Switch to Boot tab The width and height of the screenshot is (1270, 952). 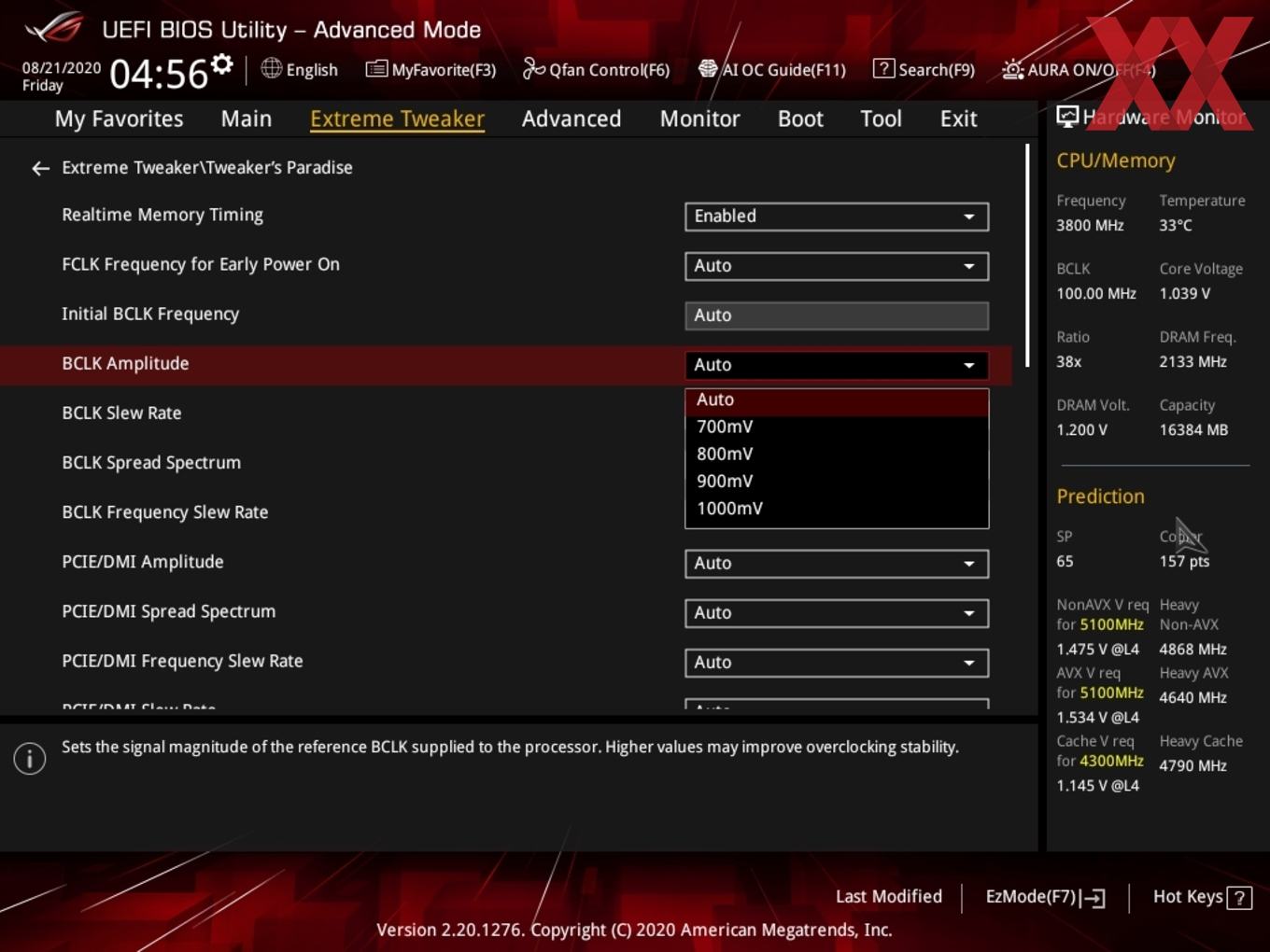coord(800,119)
